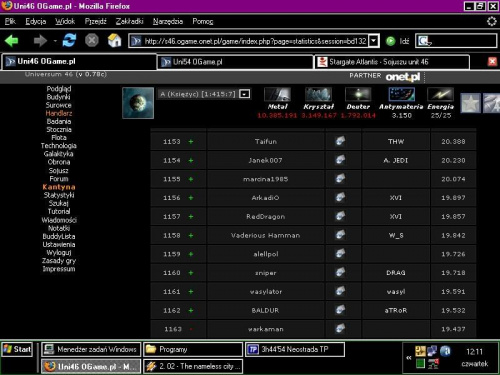Expand the back/forward history dropdown arrow

coord(55,41)
